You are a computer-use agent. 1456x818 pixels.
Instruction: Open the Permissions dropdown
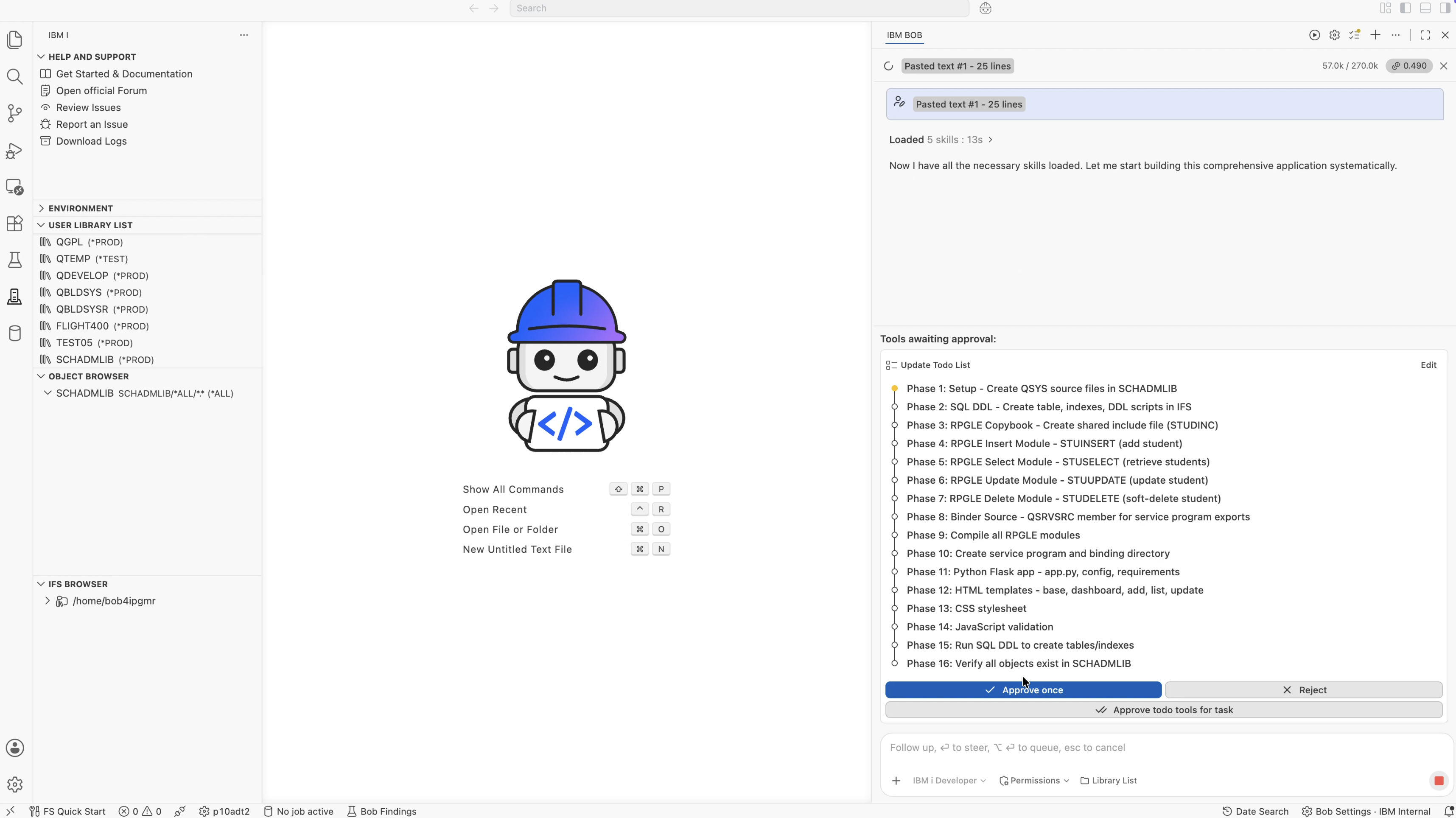click(1034, 781)
